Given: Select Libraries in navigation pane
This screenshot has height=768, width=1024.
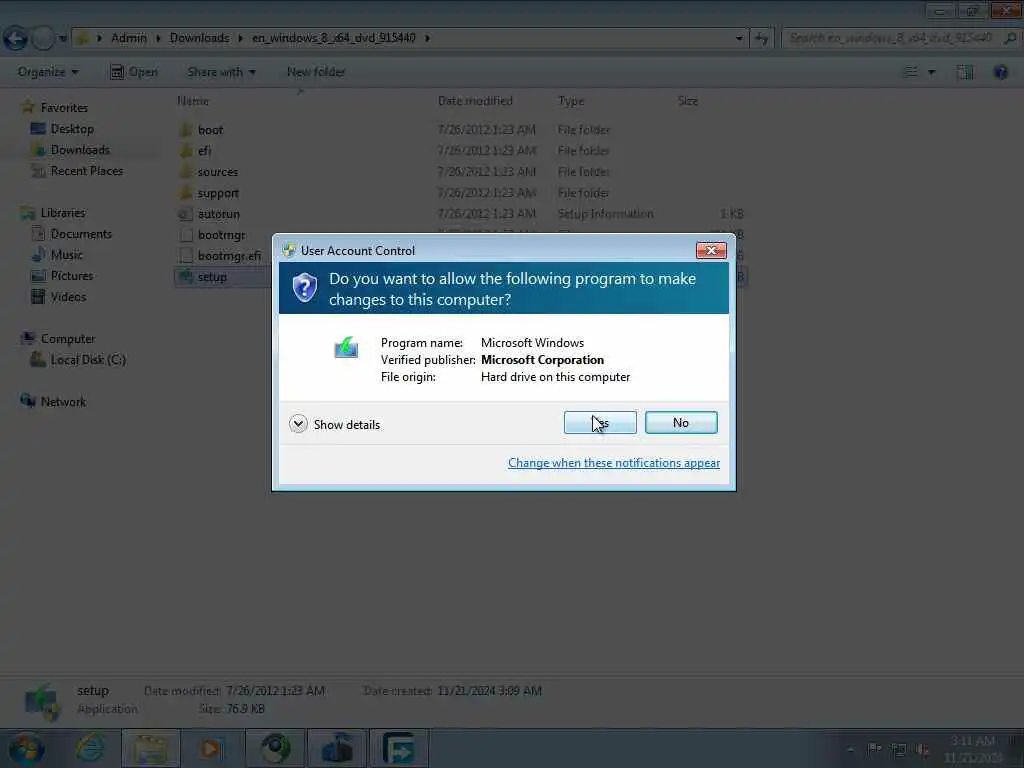Looking at the screenshot, I should pyautogui.click(x=63, y=213).
